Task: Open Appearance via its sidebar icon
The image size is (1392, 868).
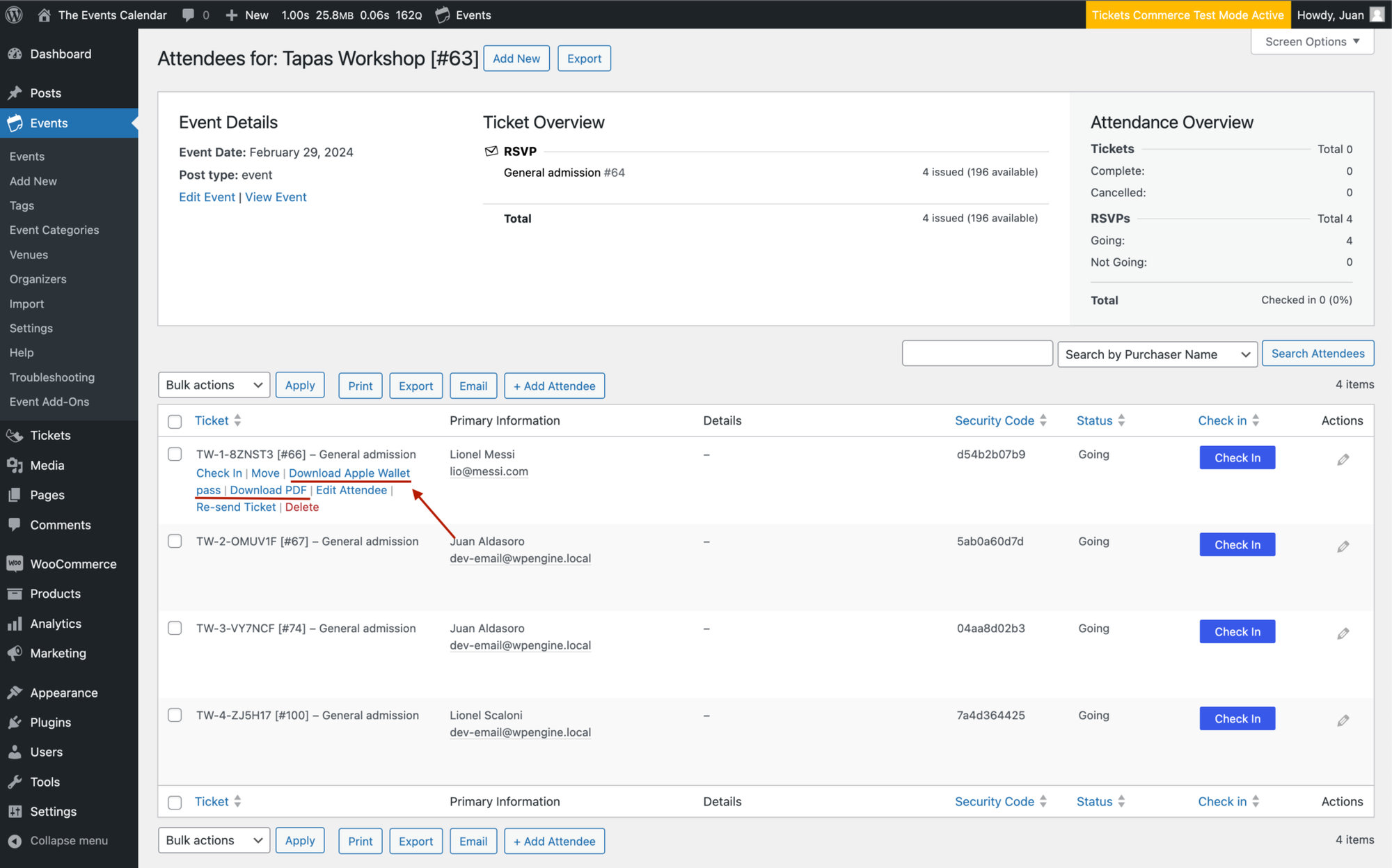Action: (x=15, y=692)
